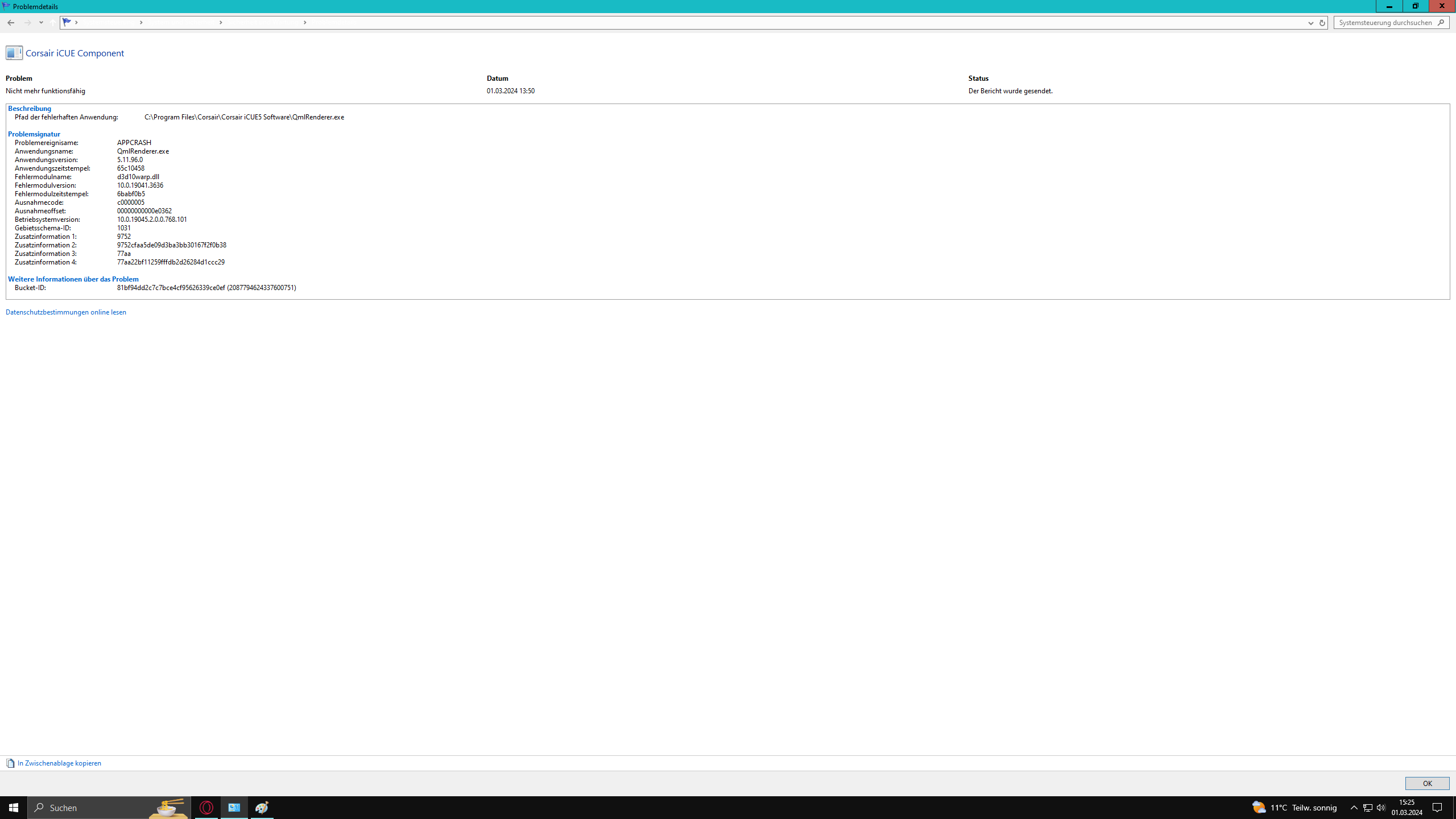Click the refresh icon in address bar
Image resolution: width=1456 pixels, height=819 pixels.
1322,23
